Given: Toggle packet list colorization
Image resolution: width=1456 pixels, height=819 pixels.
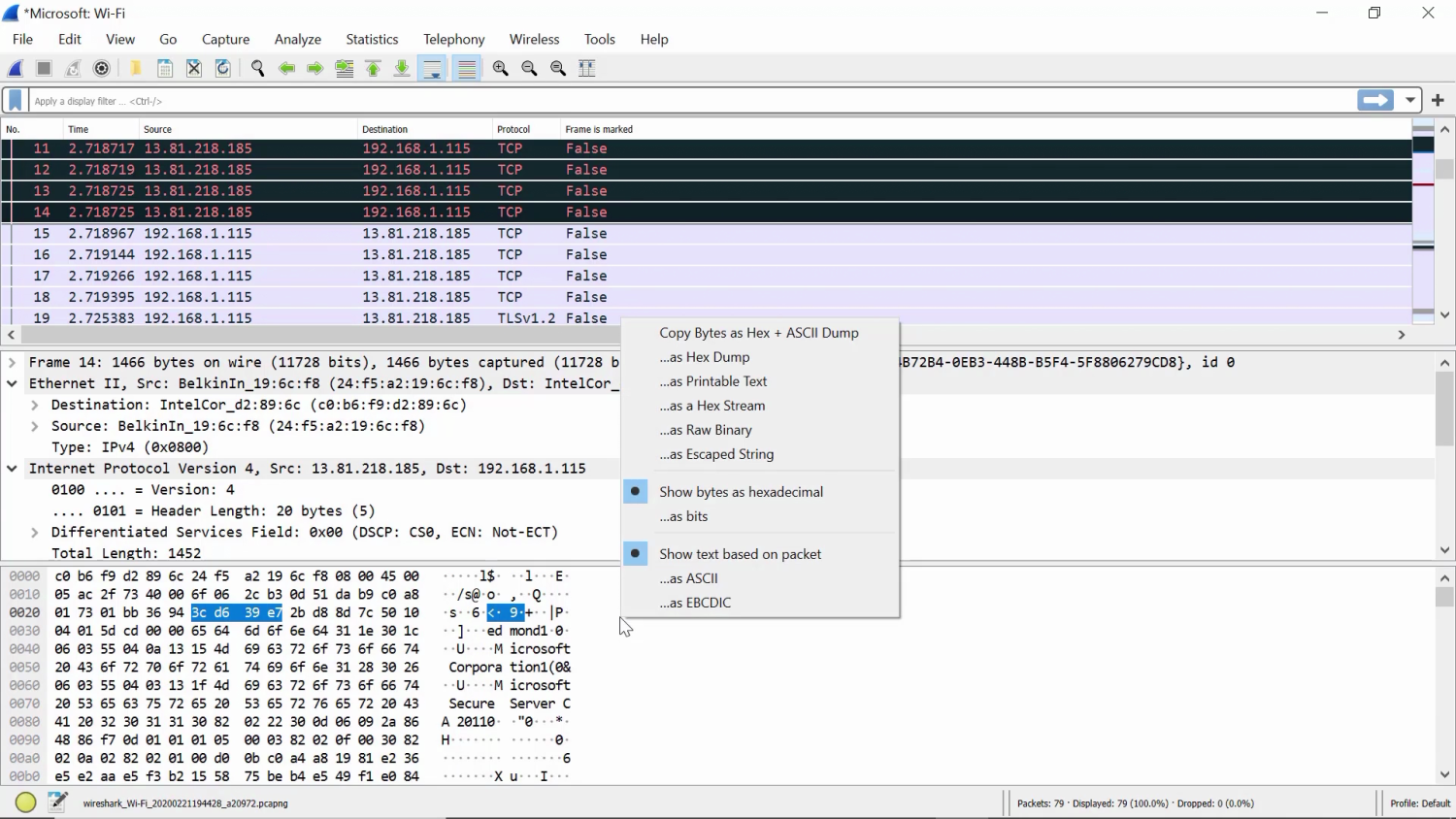Looking at the screenshot, I should tap(467, 68).
